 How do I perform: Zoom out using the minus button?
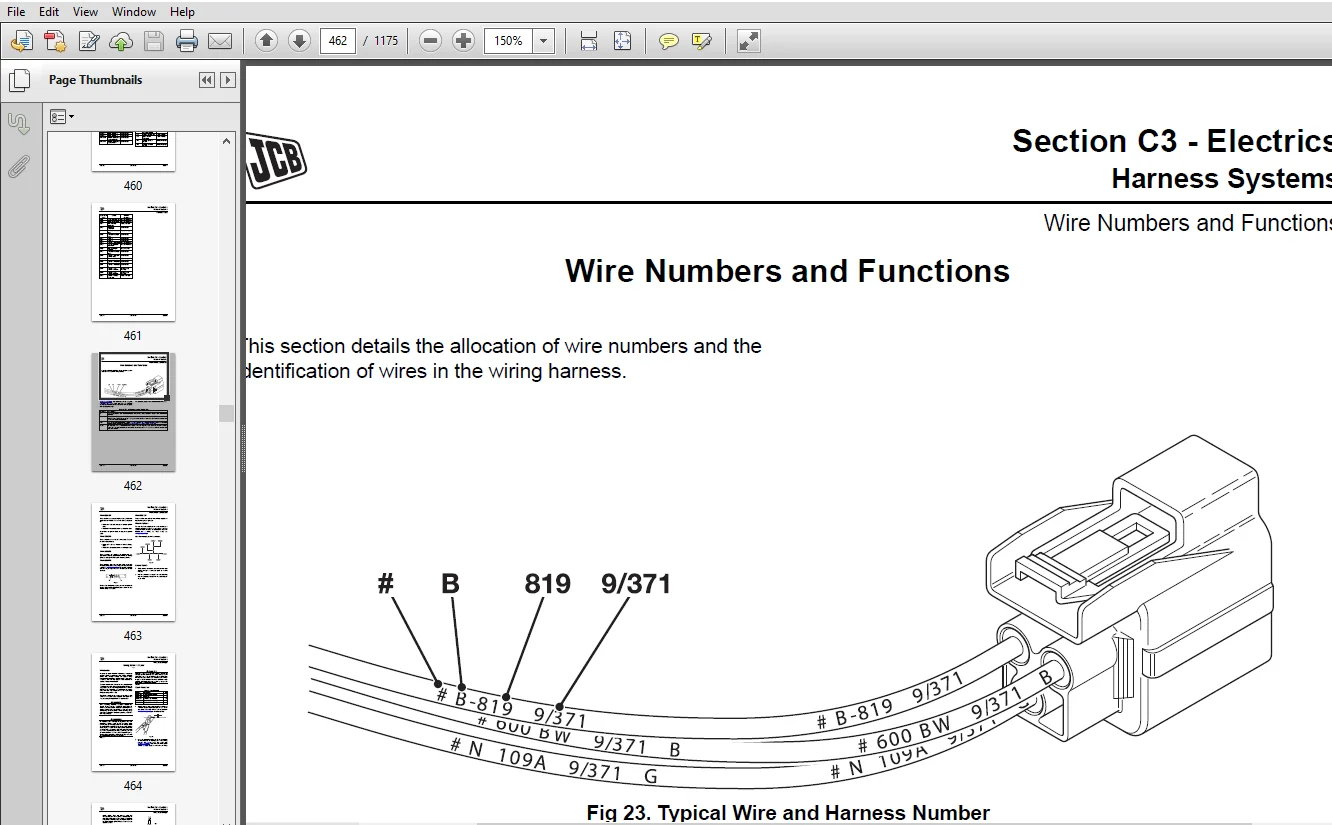pyautogui.click(x=430, y=41)
